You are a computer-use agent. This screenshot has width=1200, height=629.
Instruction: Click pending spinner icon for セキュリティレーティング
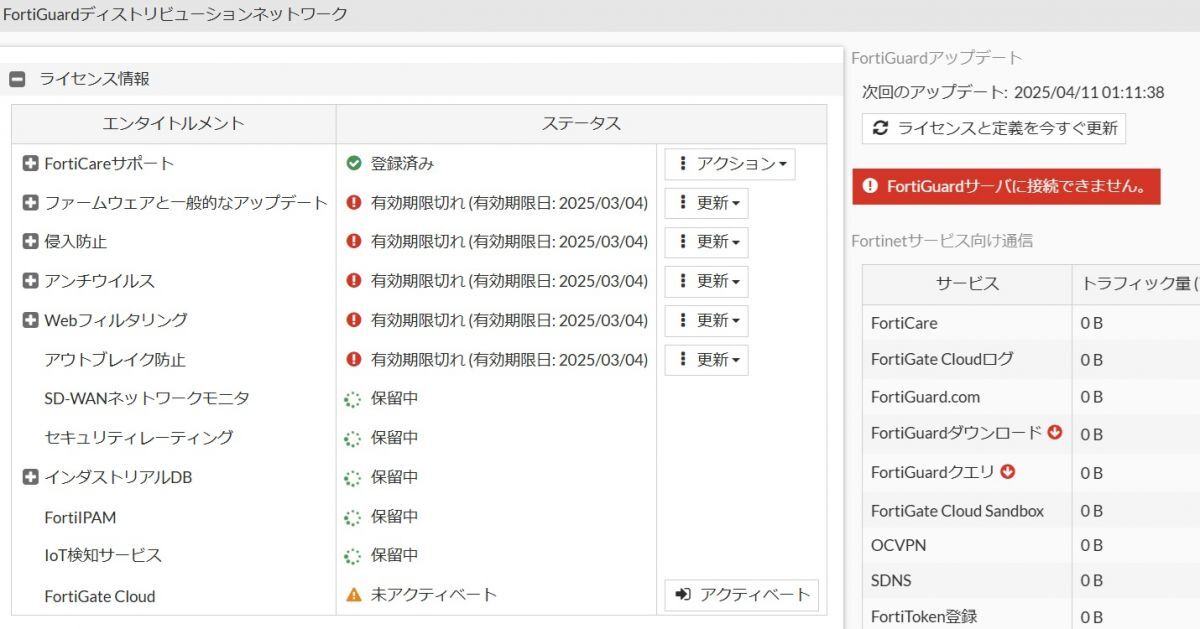[353, 438]
